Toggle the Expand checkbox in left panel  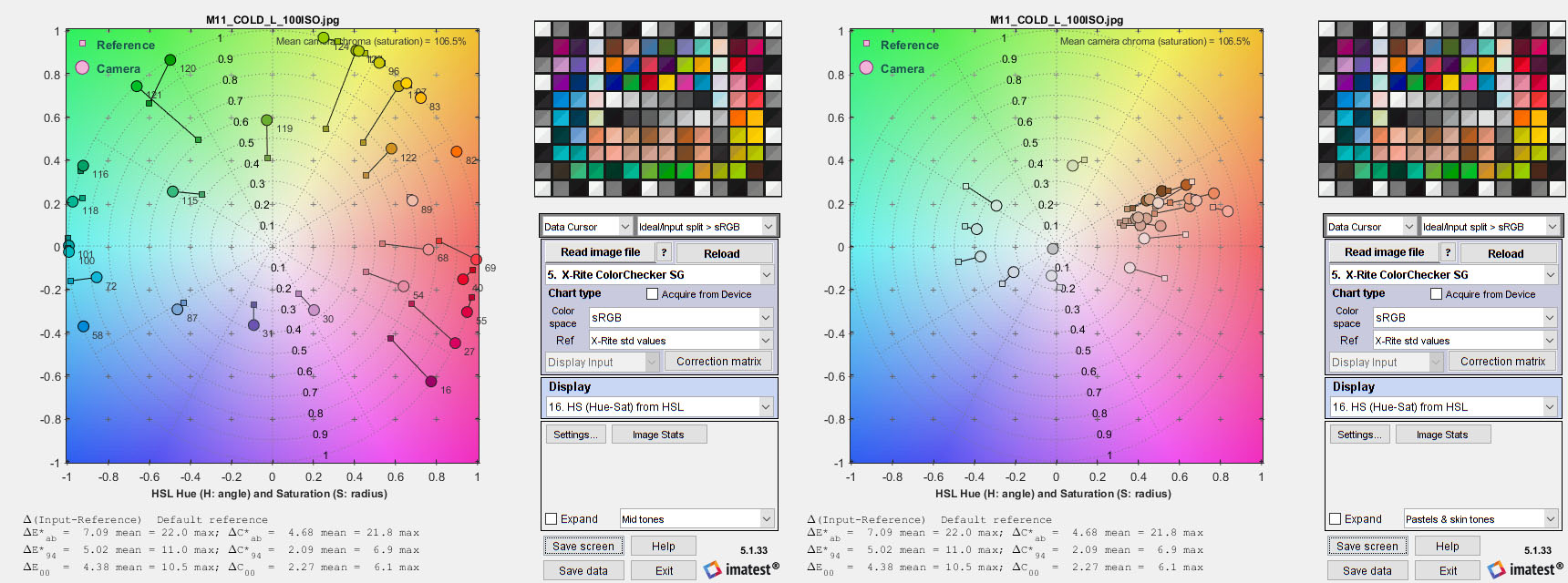click(x=551, y=519)
